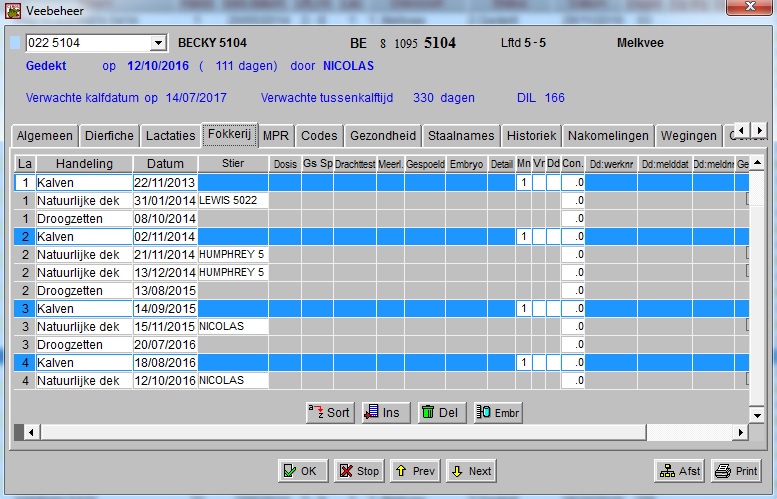Switch to the Lactaties tab
The image size is (777, 499).
pyautogui.click(x=169, y=136)
